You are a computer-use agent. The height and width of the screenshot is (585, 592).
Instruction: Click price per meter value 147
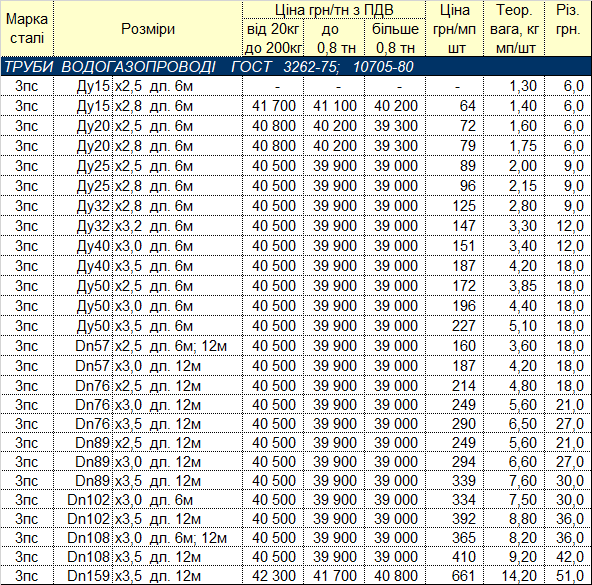point(455,226)
